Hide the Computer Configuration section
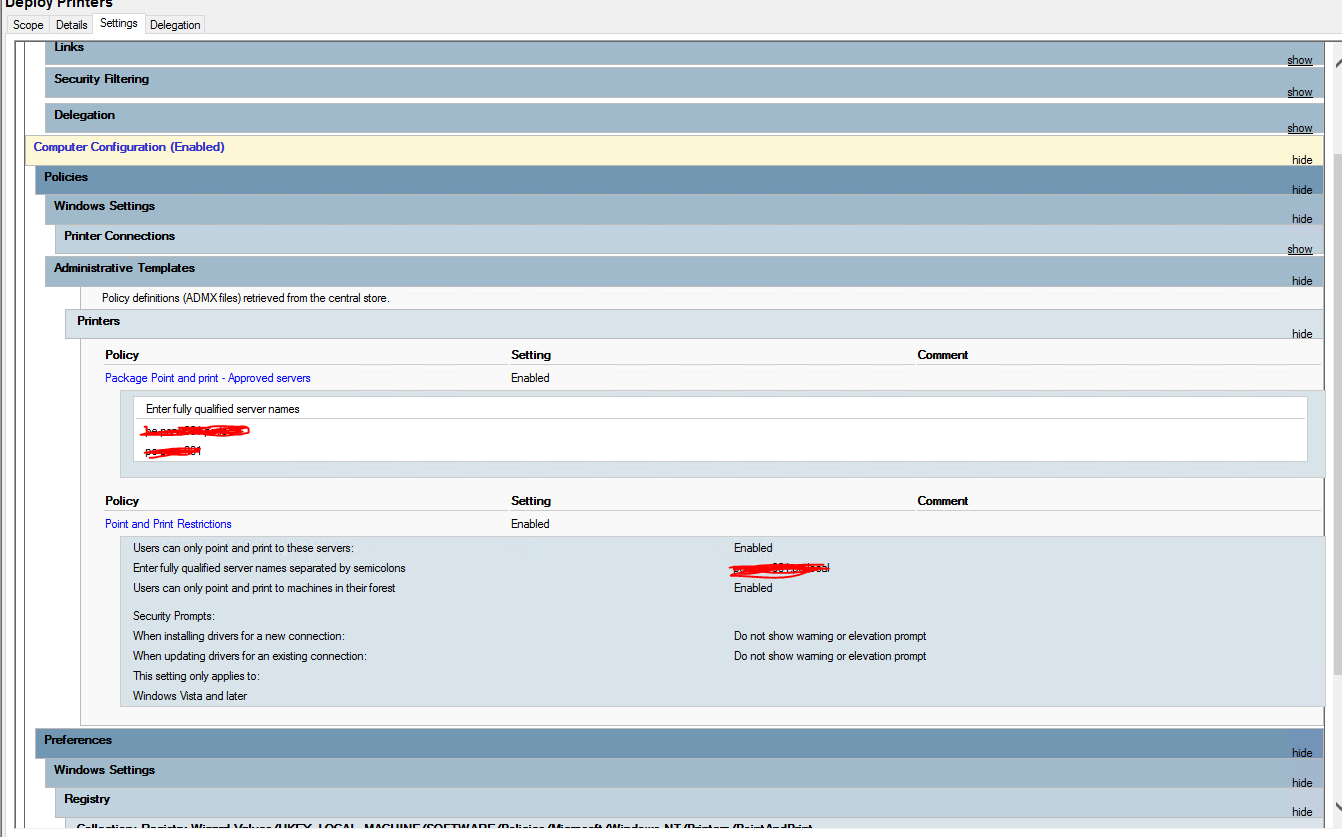The width and height of the screenshot is (1342, 837). [1302, 160]
